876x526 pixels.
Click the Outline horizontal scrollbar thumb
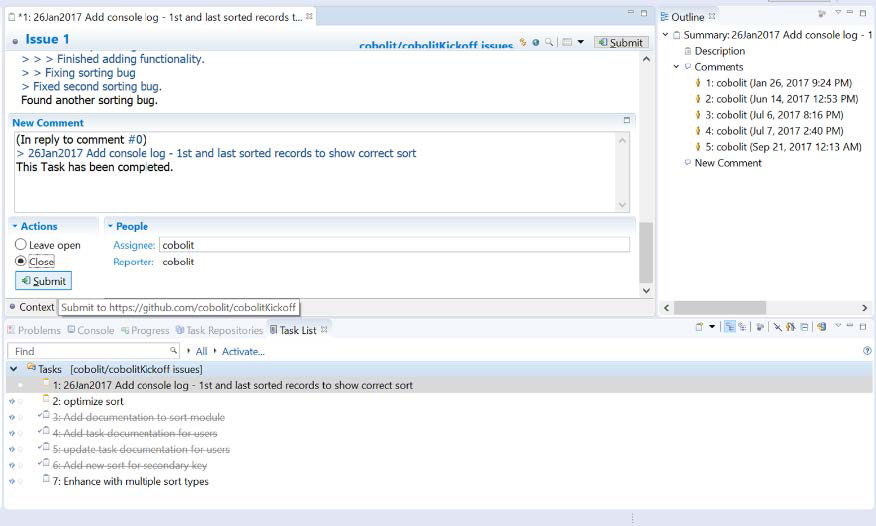(720, 308)
